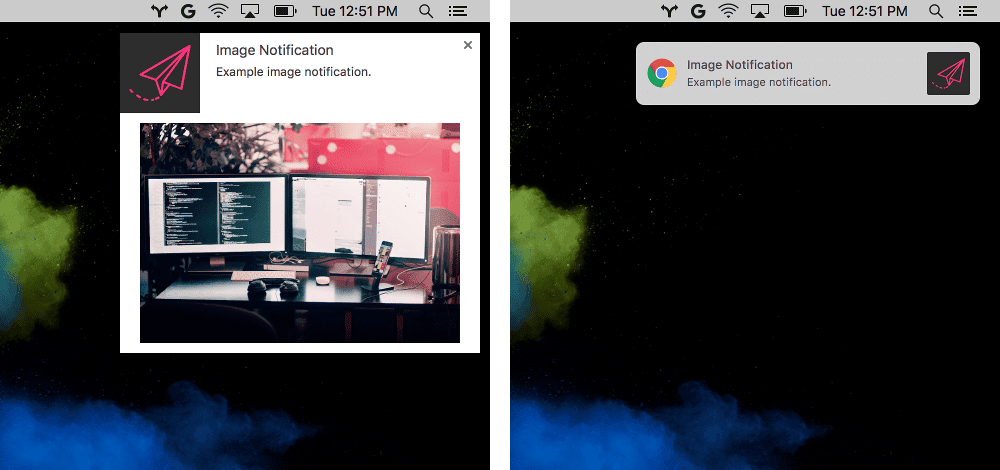The image size is (1000, 470).
Task: Open Notification Center from the right screenshot's menu bar
Action: 968,11
